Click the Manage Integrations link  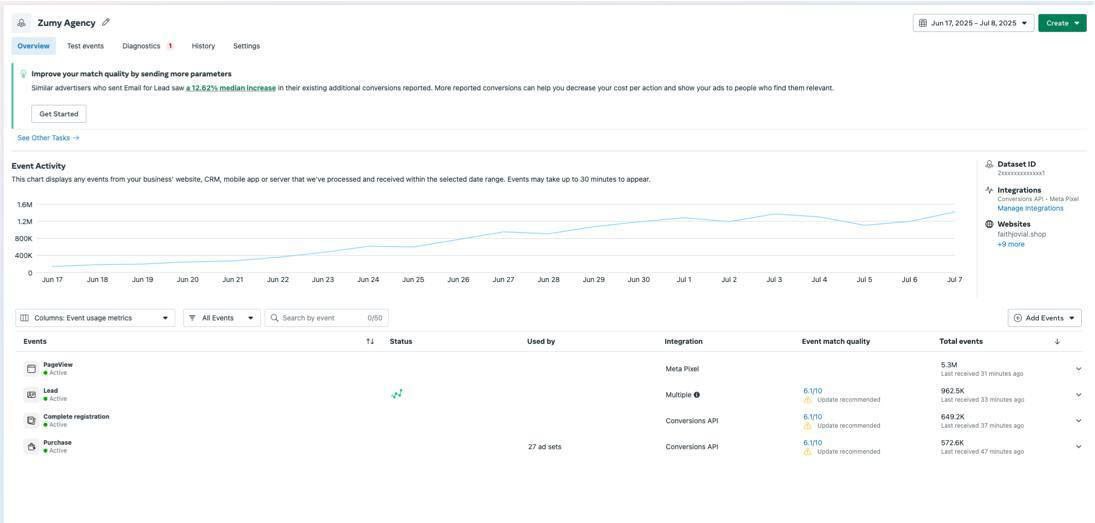[1030, 208]
